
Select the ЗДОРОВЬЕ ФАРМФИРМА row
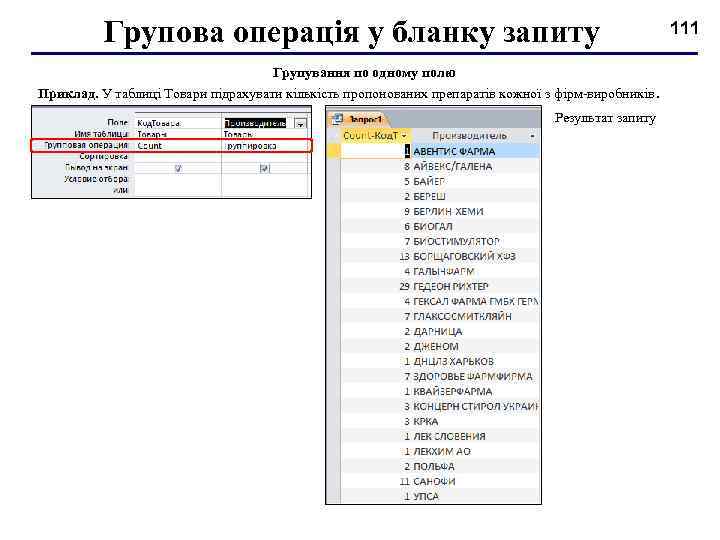440,376
